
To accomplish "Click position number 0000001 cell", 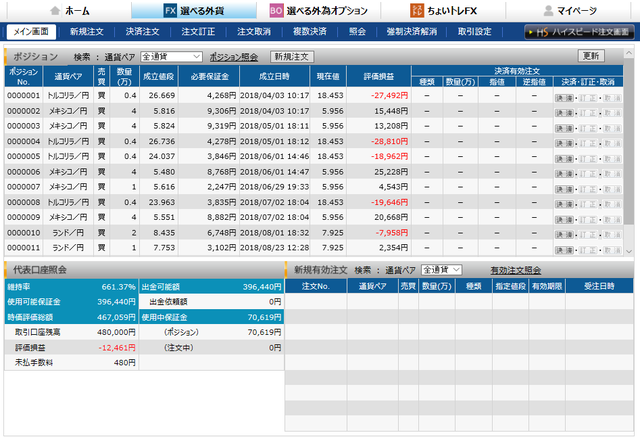I will point(24,95).
